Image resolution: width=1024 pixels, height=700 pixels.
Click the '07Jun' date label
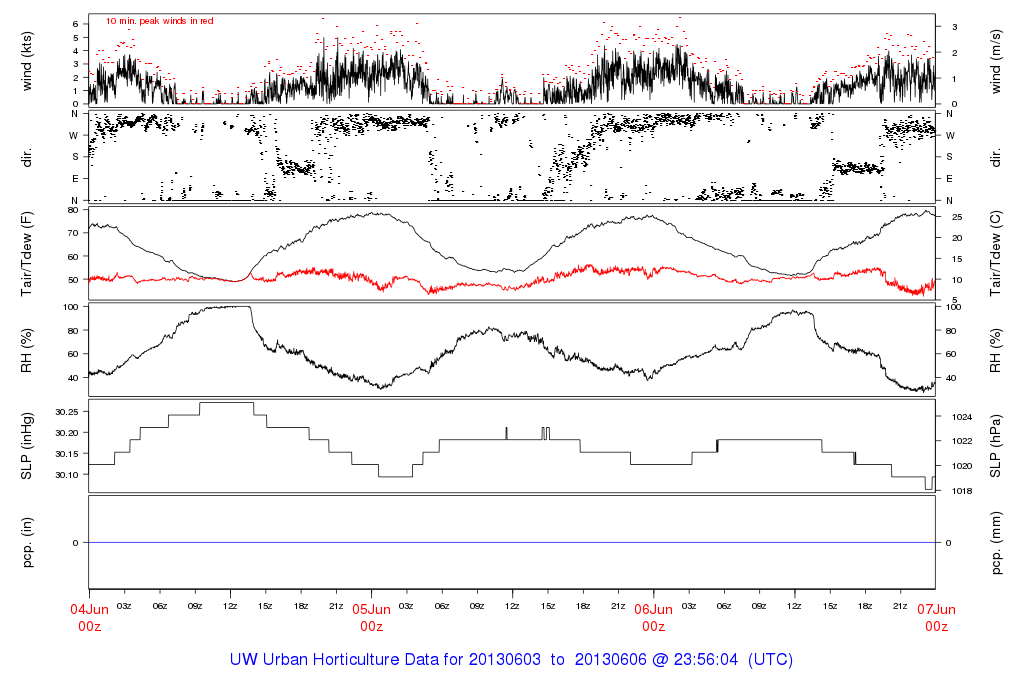936,610
